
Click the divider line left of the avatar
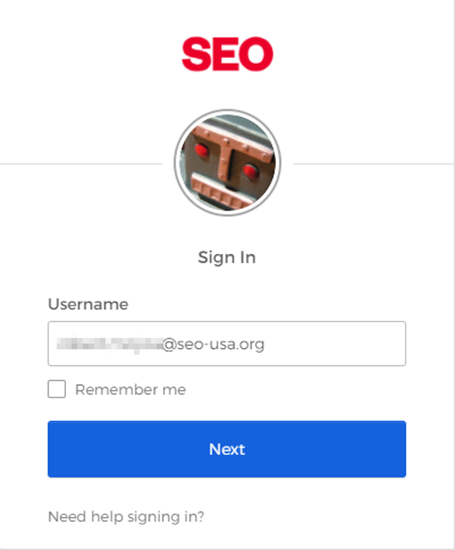coord(81,163)
